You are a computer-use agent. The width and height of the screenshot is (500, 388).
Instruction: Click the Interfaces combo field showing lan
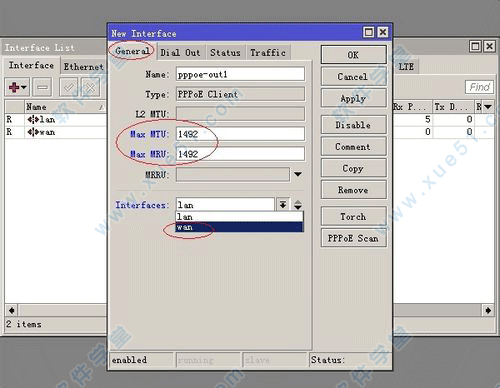(x=225, y=204)
